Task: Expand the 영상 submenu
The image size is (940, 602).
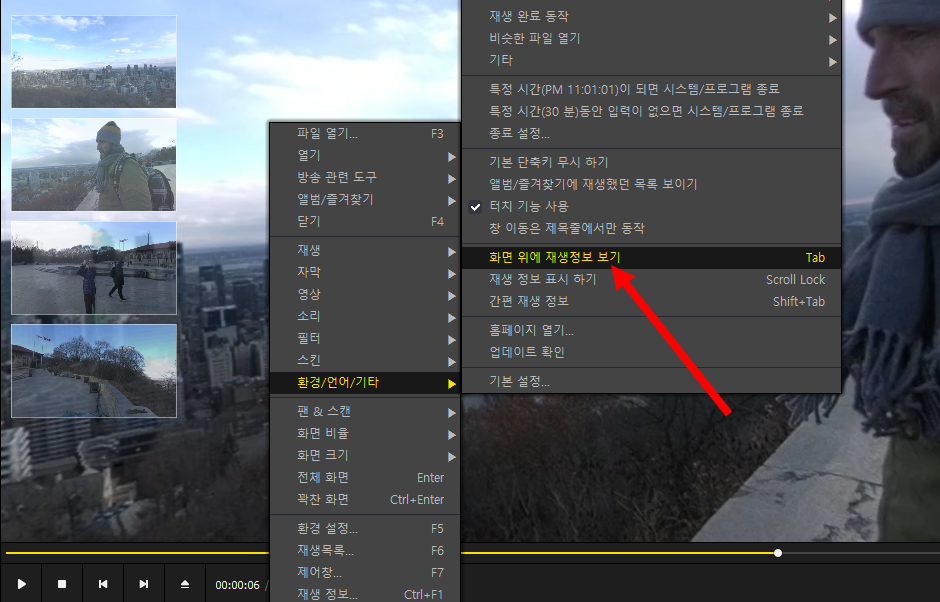Action: click(365, 295)
